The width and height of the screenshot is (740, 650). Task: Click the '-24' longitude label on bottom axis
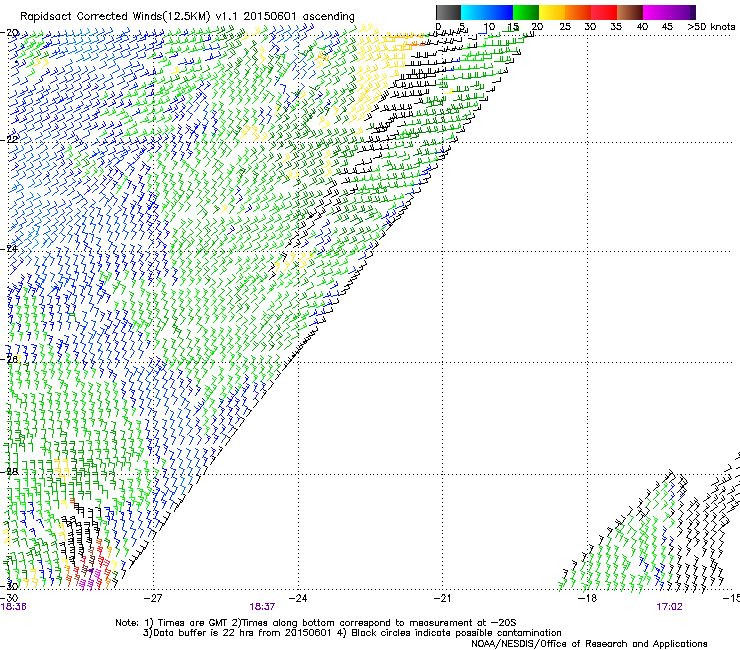pyautogui.click(x=298, y=599)
